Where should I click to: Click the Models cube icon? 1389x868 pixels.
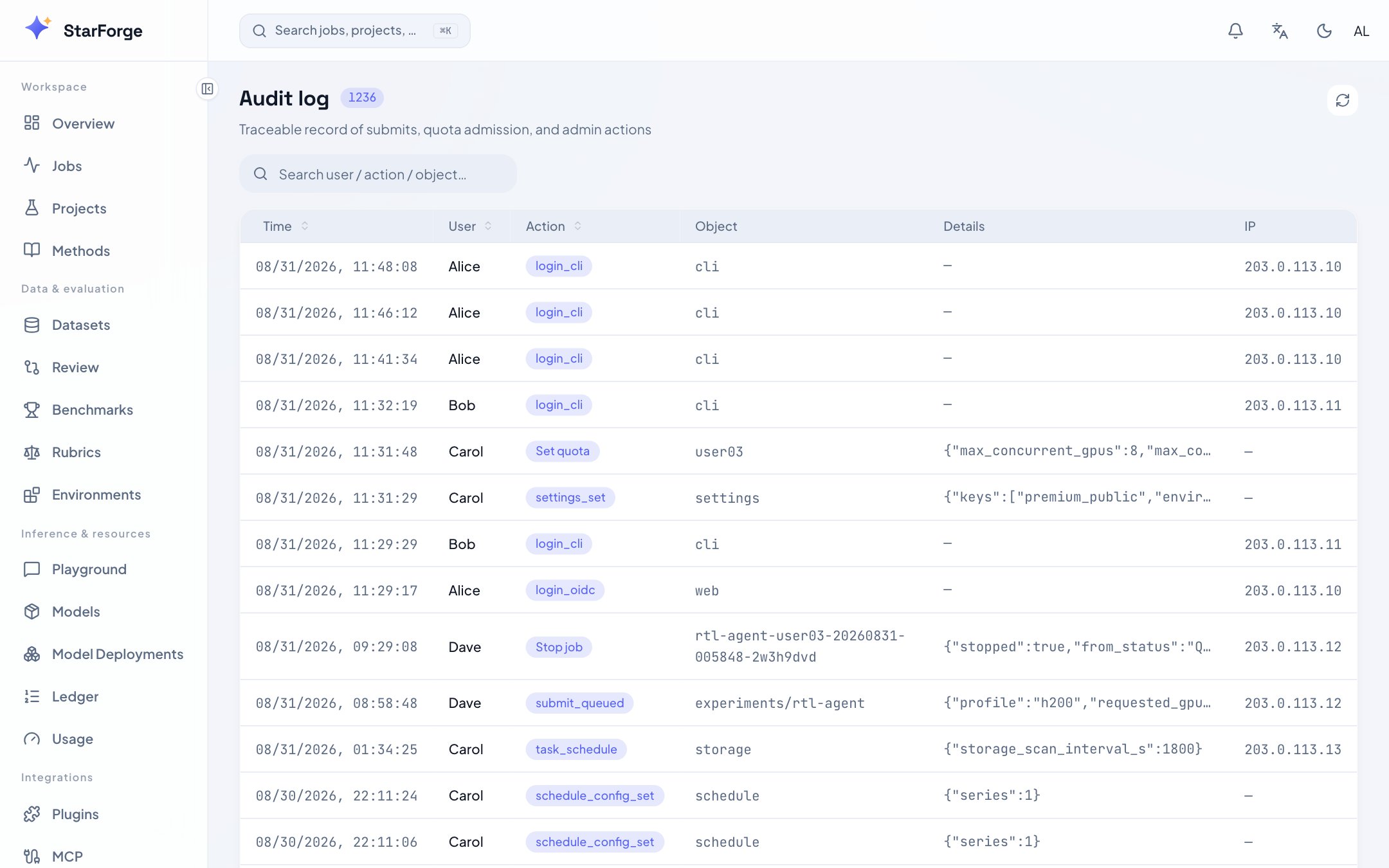click(x=32, y=611)
